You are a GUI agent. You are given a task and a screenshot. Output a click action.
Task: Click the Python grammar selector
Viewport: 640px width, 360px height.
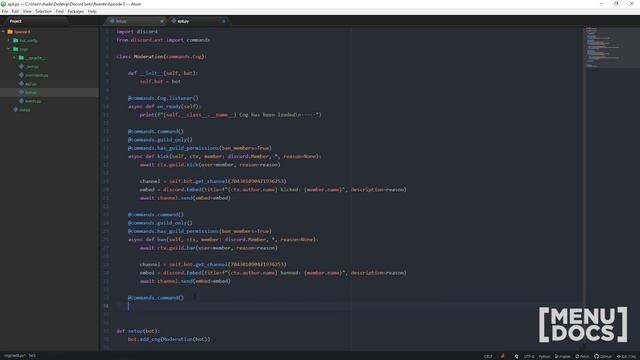(544, 356)
